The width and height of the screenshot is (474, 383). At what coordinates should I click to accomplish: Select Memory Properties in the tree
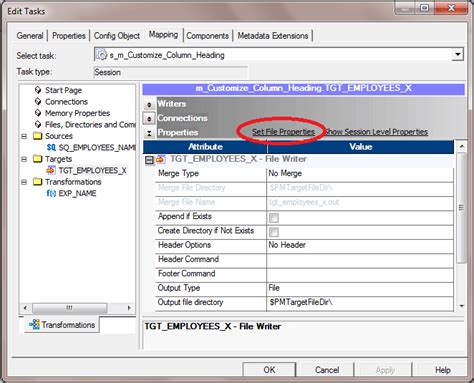(77, 113)
